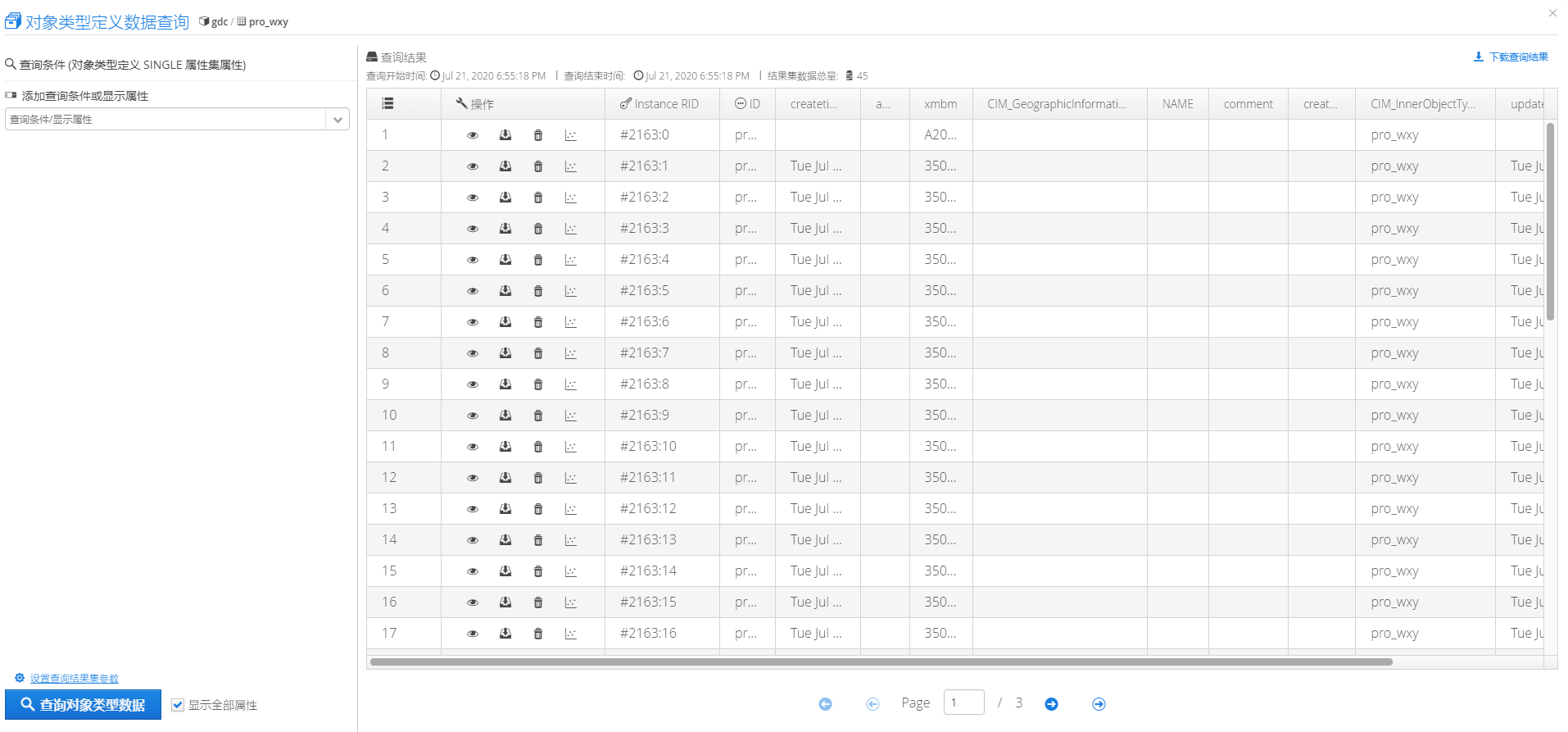Click the 查询对象类型数据 button
Viewport: 1568px width, 732px height.
pyautogui.click(x=84, y=705)
